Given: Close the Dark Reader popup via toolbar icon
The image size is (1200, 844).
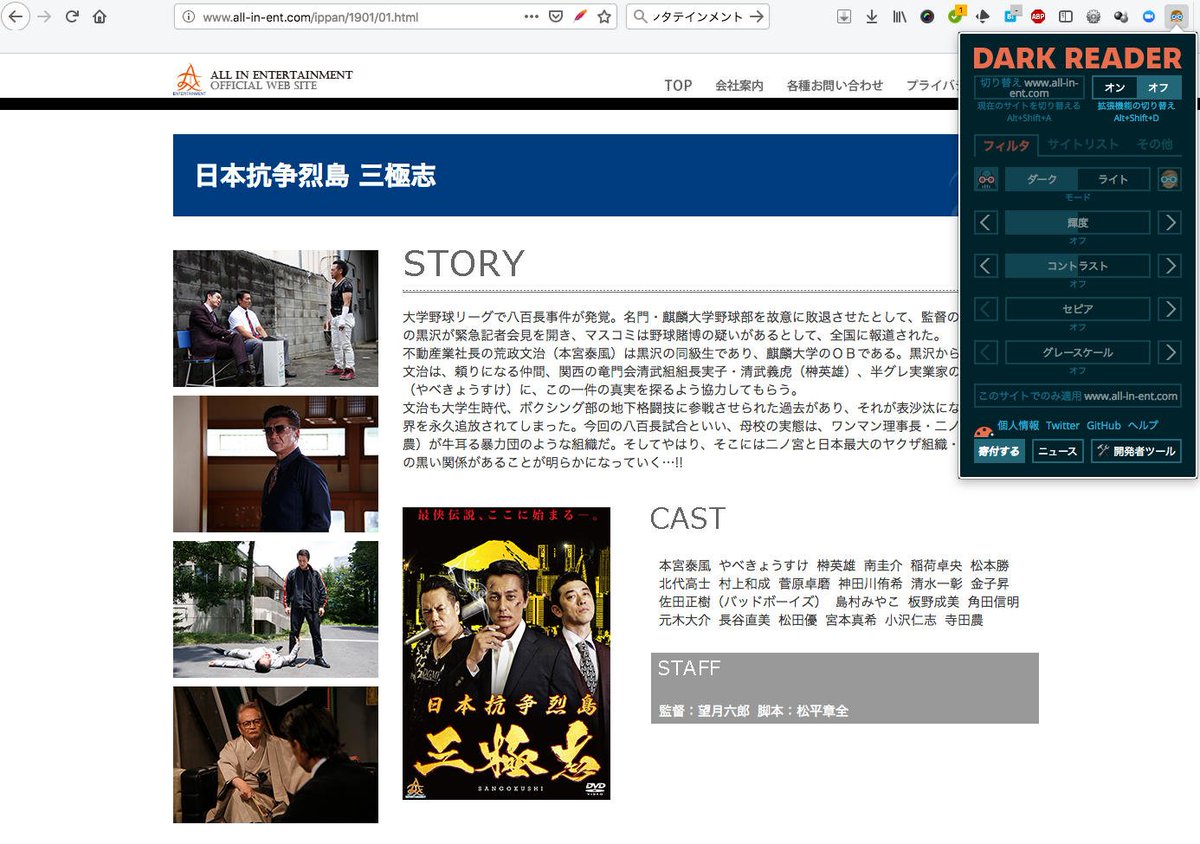Looking at the screenshot, I should [x=1177, y=17].
